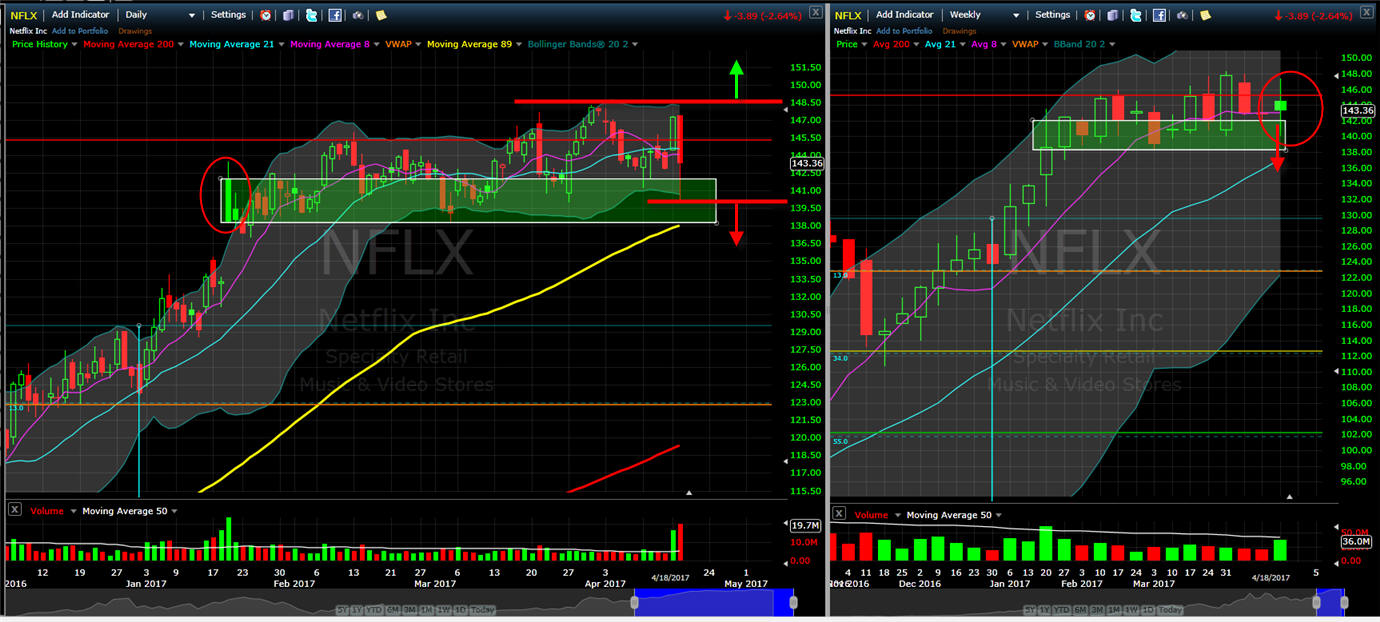Click Add Indicator in Daily chart
Image resolution: width=1380 pixels, height=622 pixels.
pos(80,15)
